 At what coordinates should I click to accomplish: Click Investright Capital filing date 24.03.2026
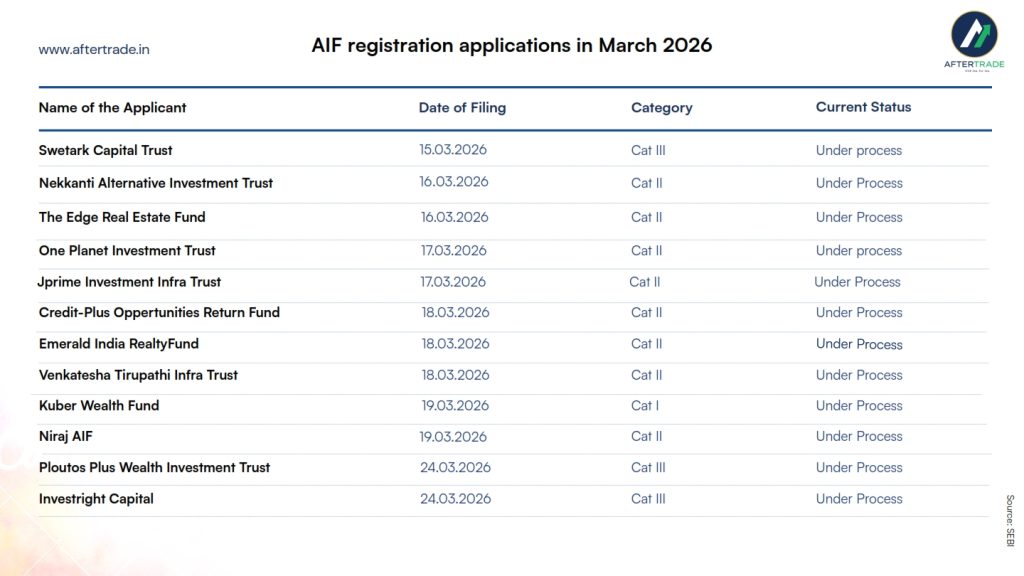click(x=455, y=498)
